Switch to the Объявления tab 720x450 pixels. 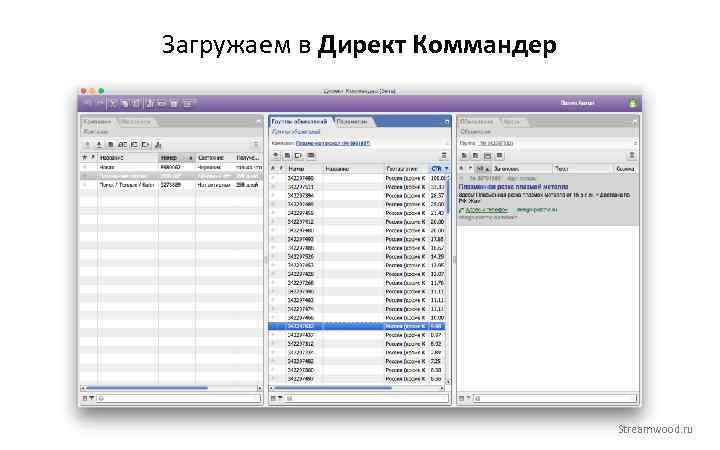click(476, 122)
